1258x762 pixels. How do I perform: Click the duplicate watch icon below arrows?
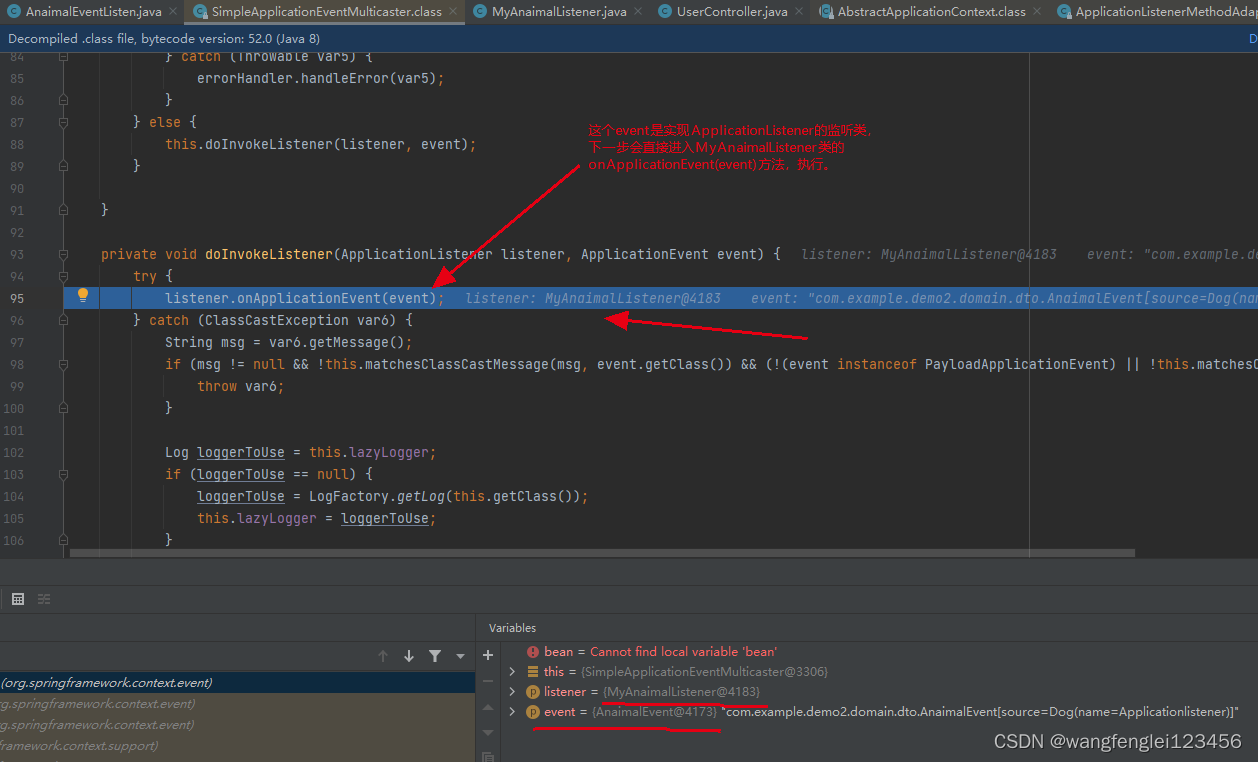tap(488, 756)
